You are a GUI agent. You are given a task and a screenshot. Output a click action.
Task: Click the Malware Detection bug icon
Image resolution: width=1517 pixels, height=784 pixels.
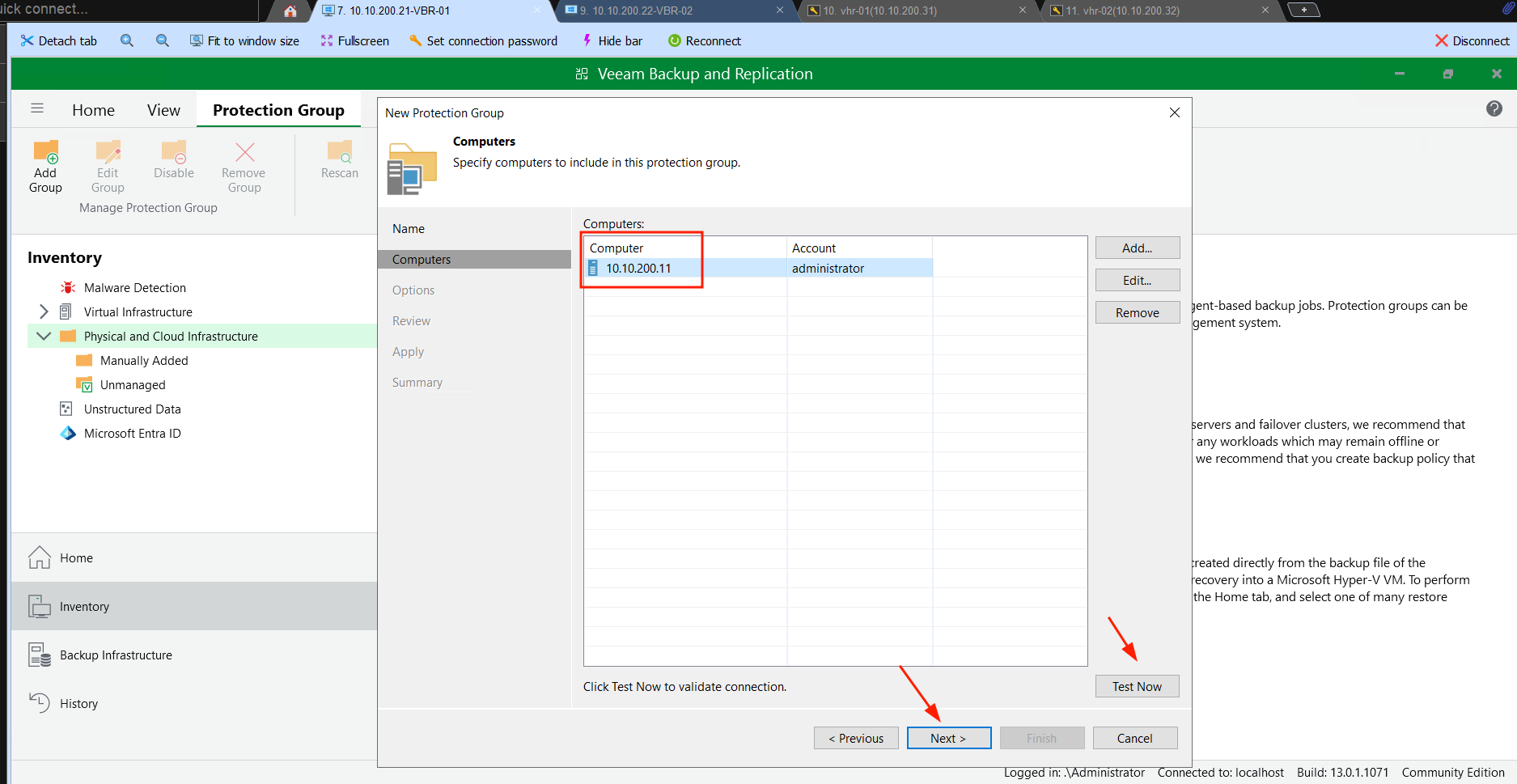tap(68, 287)
